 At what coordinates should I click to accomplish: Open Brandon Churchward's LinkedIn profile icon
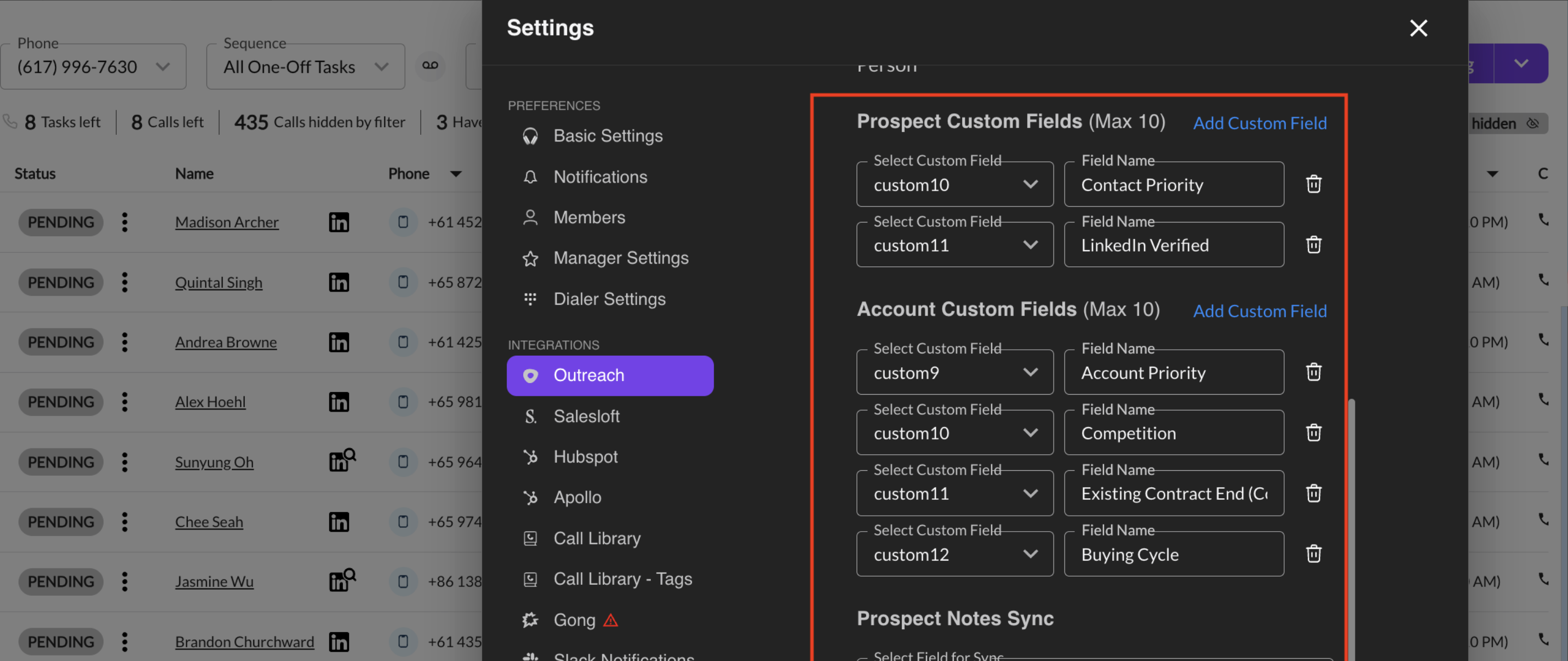339,642
